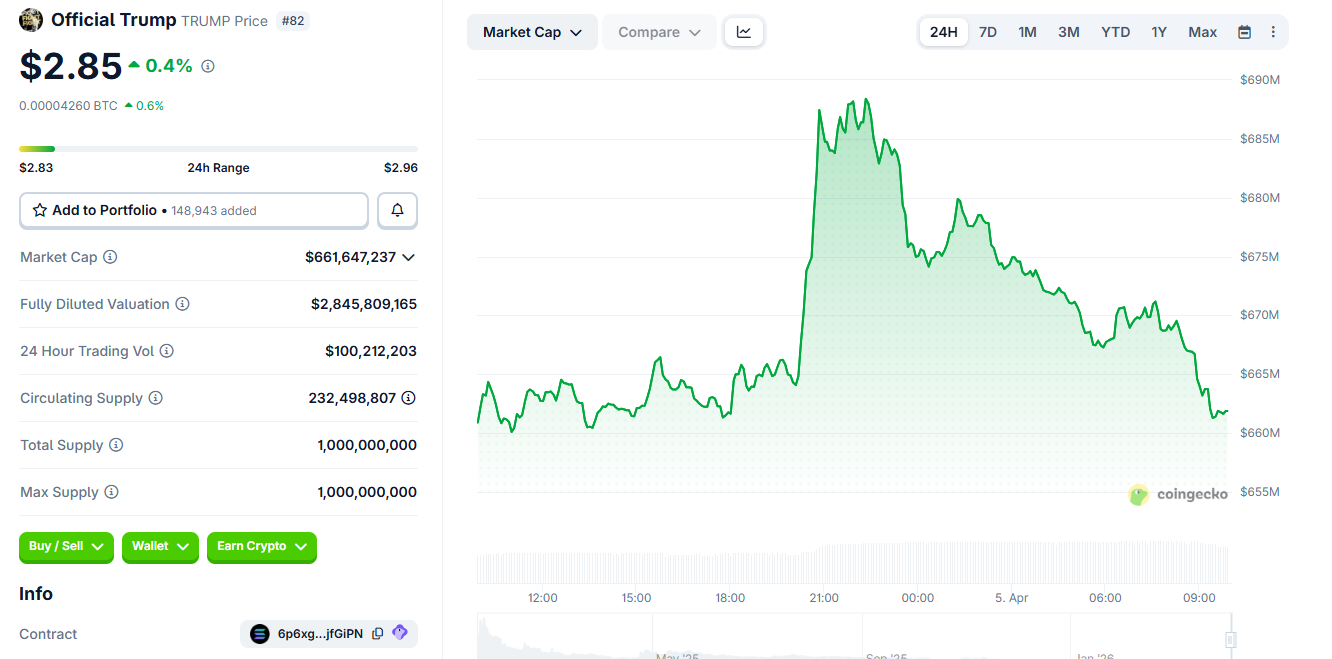The height and width of the screenshot is (659, 1332).
Task: Click the Buy / Sell button
Action: coord(66,547)
